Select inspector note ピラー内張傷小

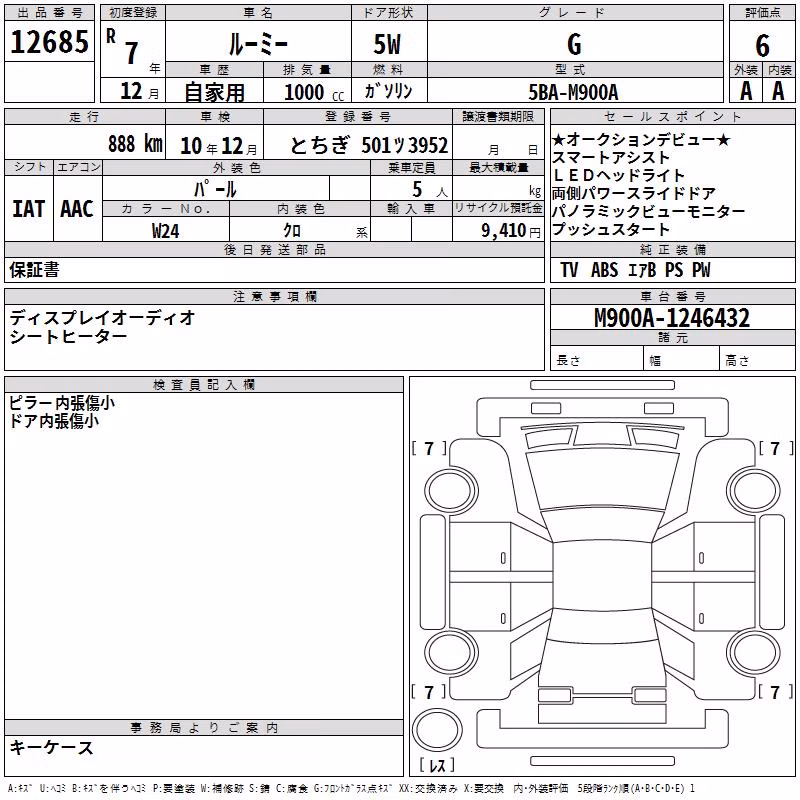click(x=62, y=403)
